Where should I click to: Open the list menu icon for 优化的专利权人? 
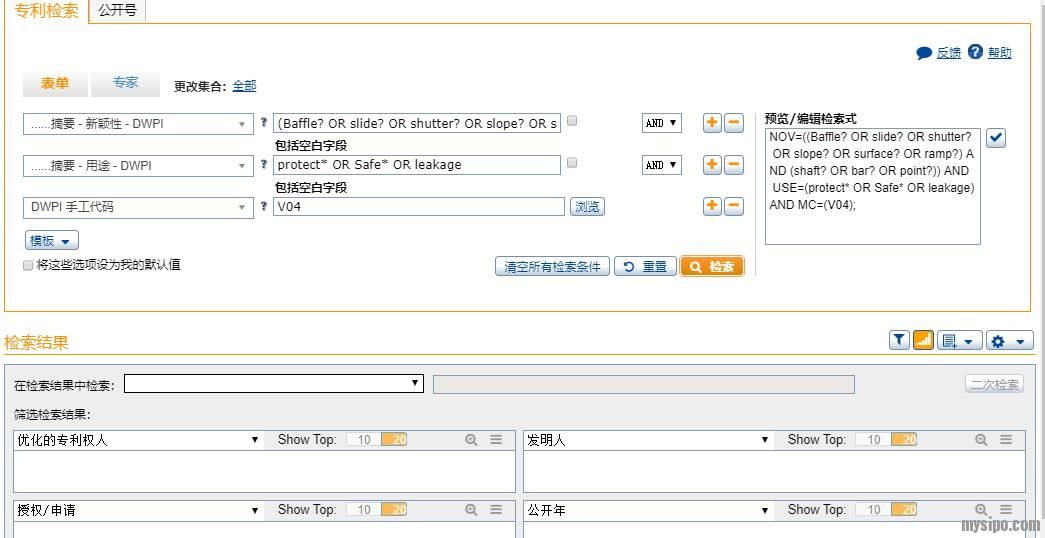coord(496,440)
